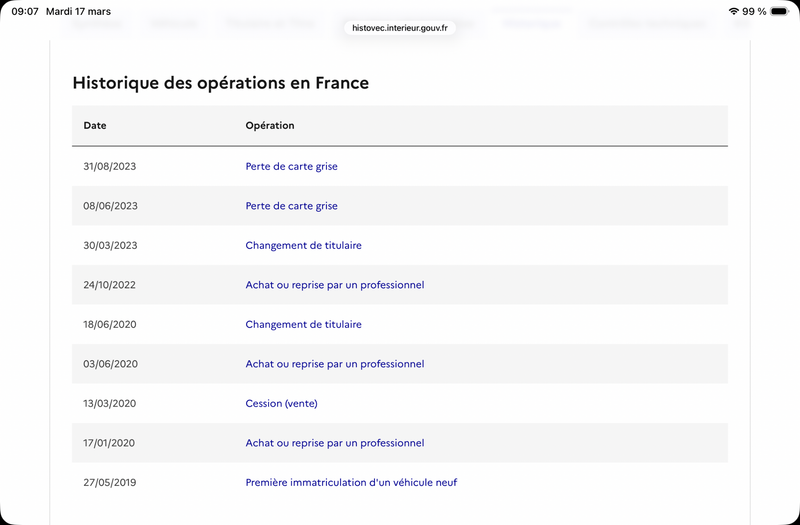Tap the "Mardi 17 mars" date

tap(79, 11)
